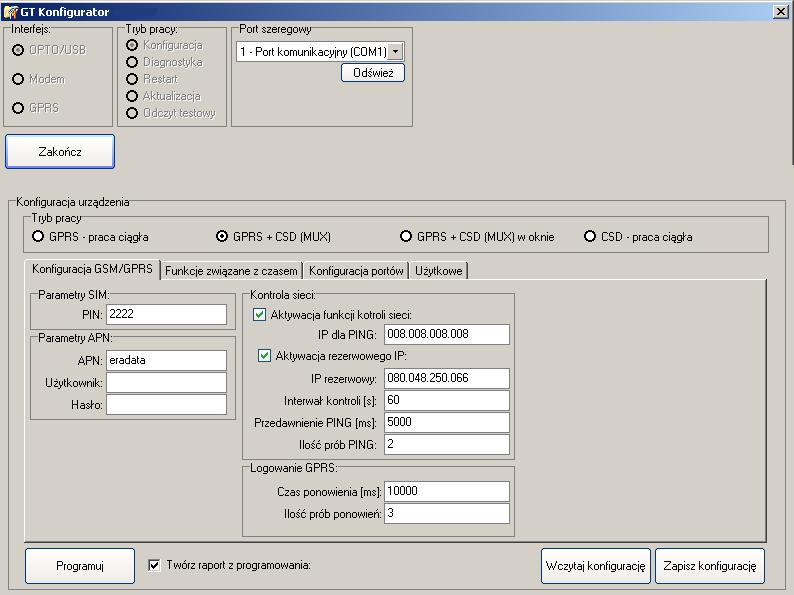Close the GT Konfigurator window
Image resolution: width=794 pixels, height=595 pixels.
pos(781,12)
